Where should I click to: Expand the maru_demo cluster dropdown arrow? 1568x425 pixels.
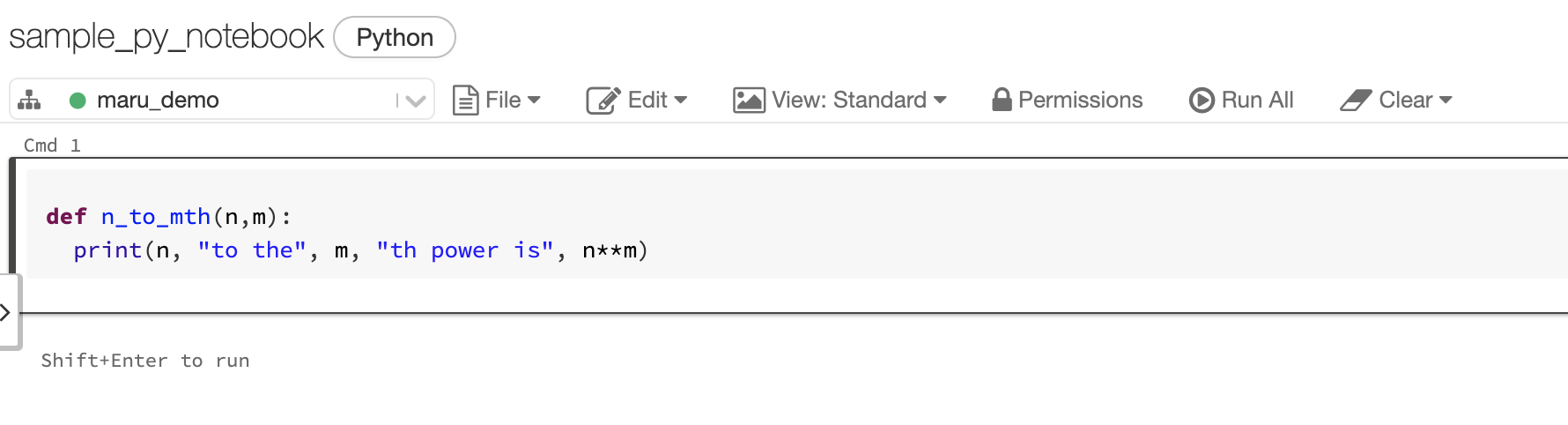click(x=415, y=101)
